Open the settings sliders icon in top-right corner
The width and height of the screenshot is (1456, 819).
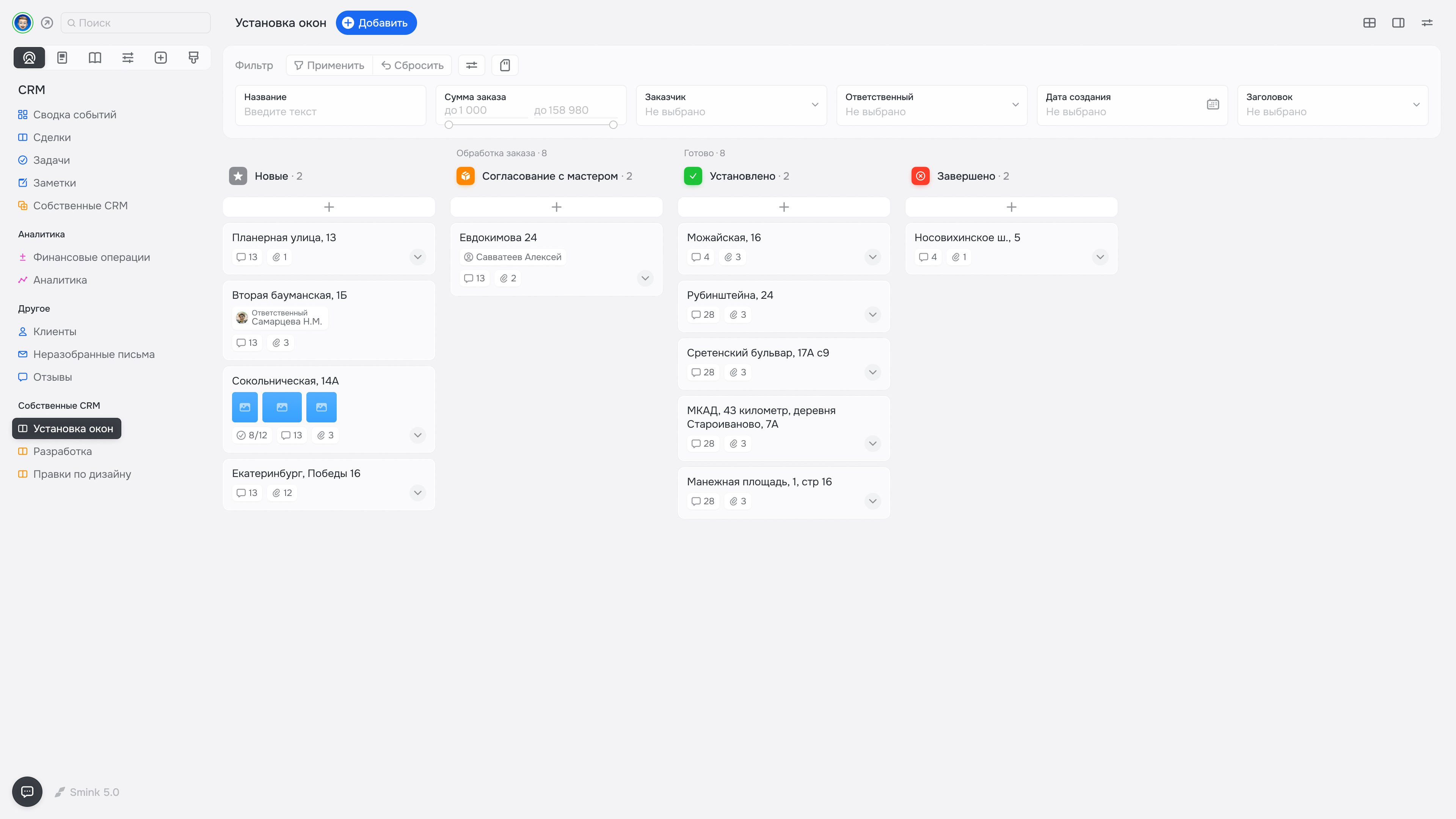(1426, 23)
